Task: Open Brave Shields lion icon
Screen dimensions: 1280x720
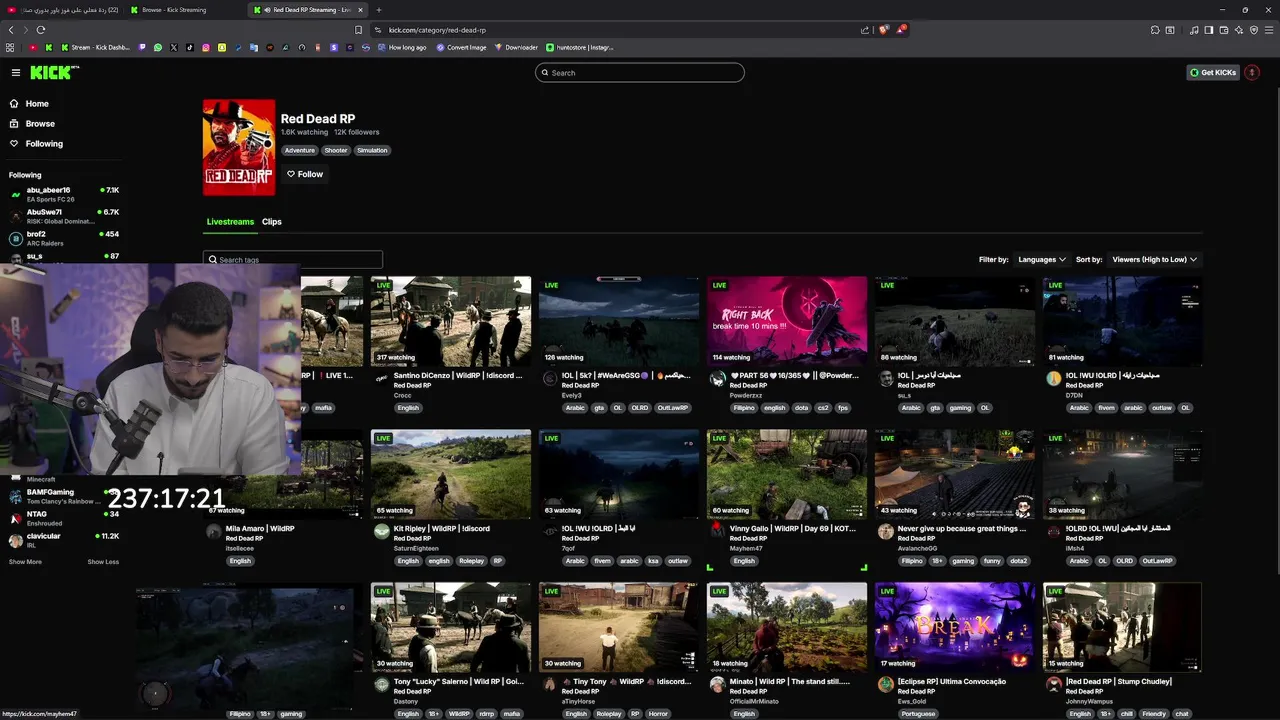Action: point(883,30)
